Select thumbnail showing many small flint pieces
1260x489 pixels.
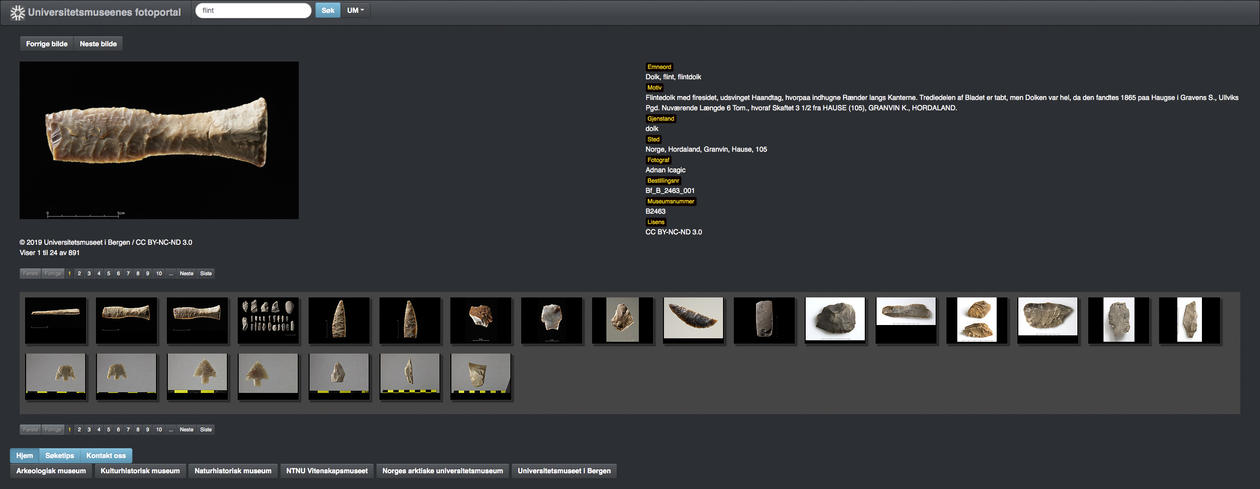(268, 320)
